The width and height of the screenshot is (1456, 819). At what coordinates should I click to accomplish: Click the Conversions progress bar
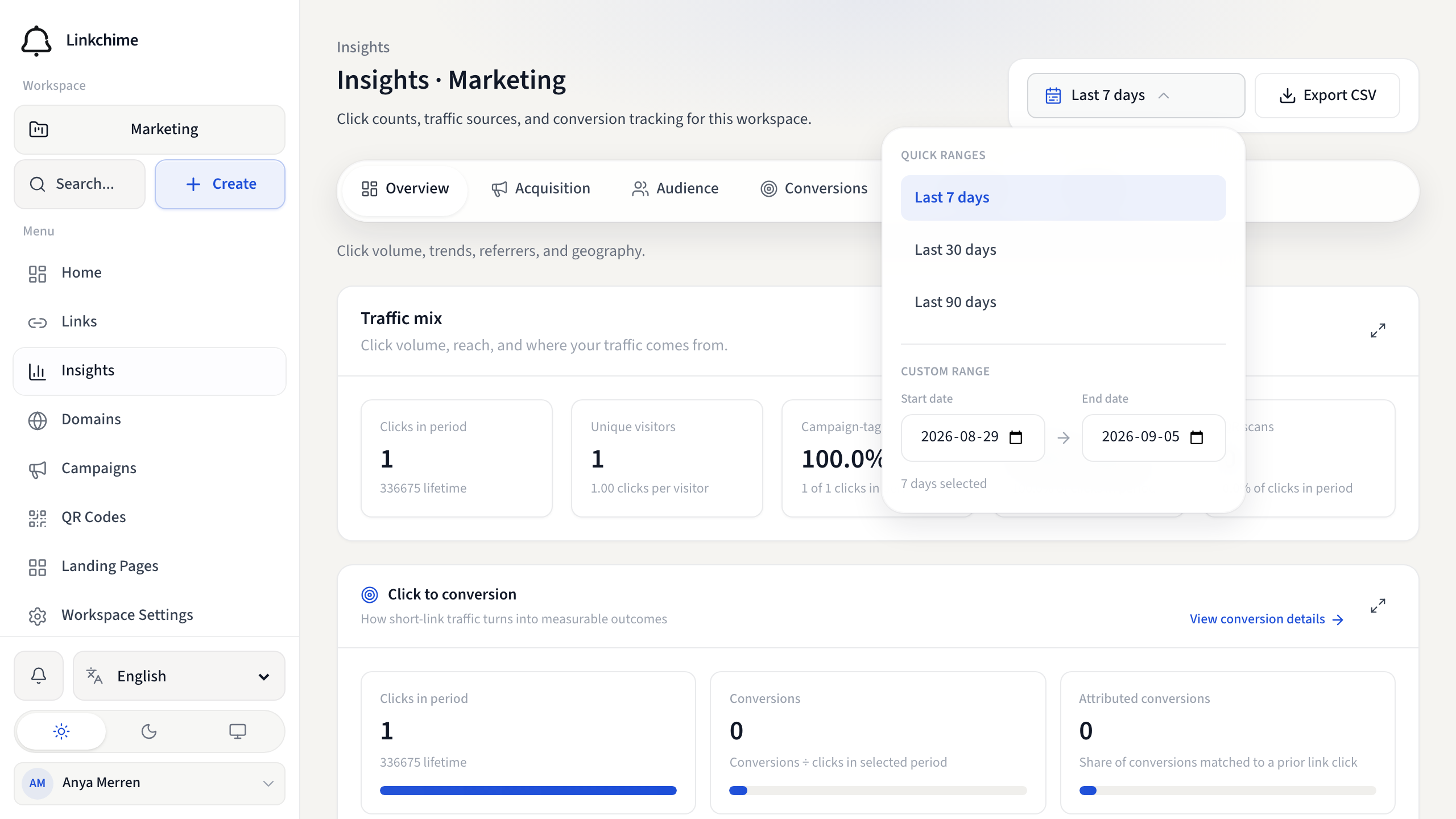coord(878,791)
